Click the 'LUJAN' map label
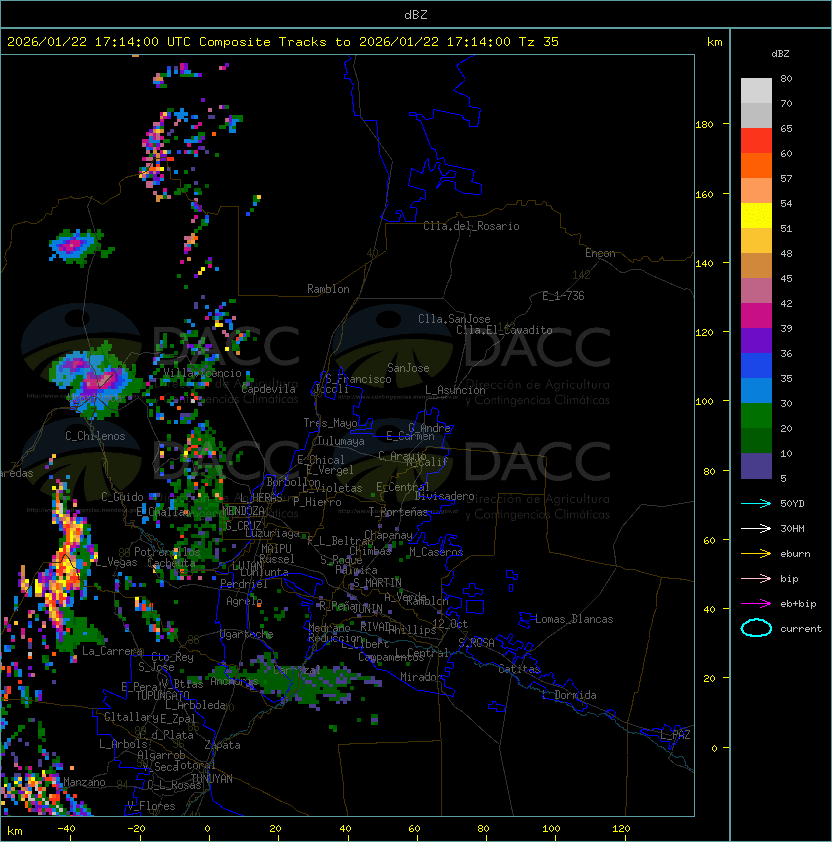Viewport: 832px width, 842px height. (248, 566)
